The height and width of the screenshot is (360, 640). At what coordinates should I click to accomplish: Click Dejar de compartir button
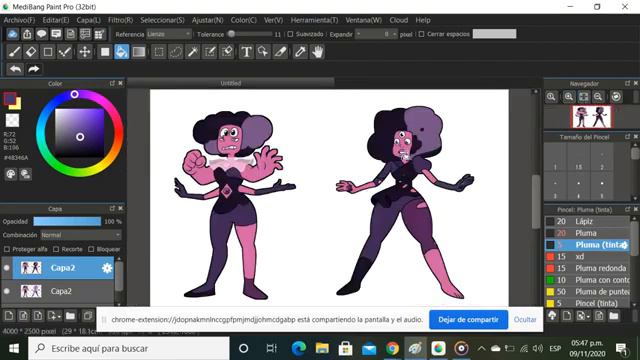click(x=468, y=320)
